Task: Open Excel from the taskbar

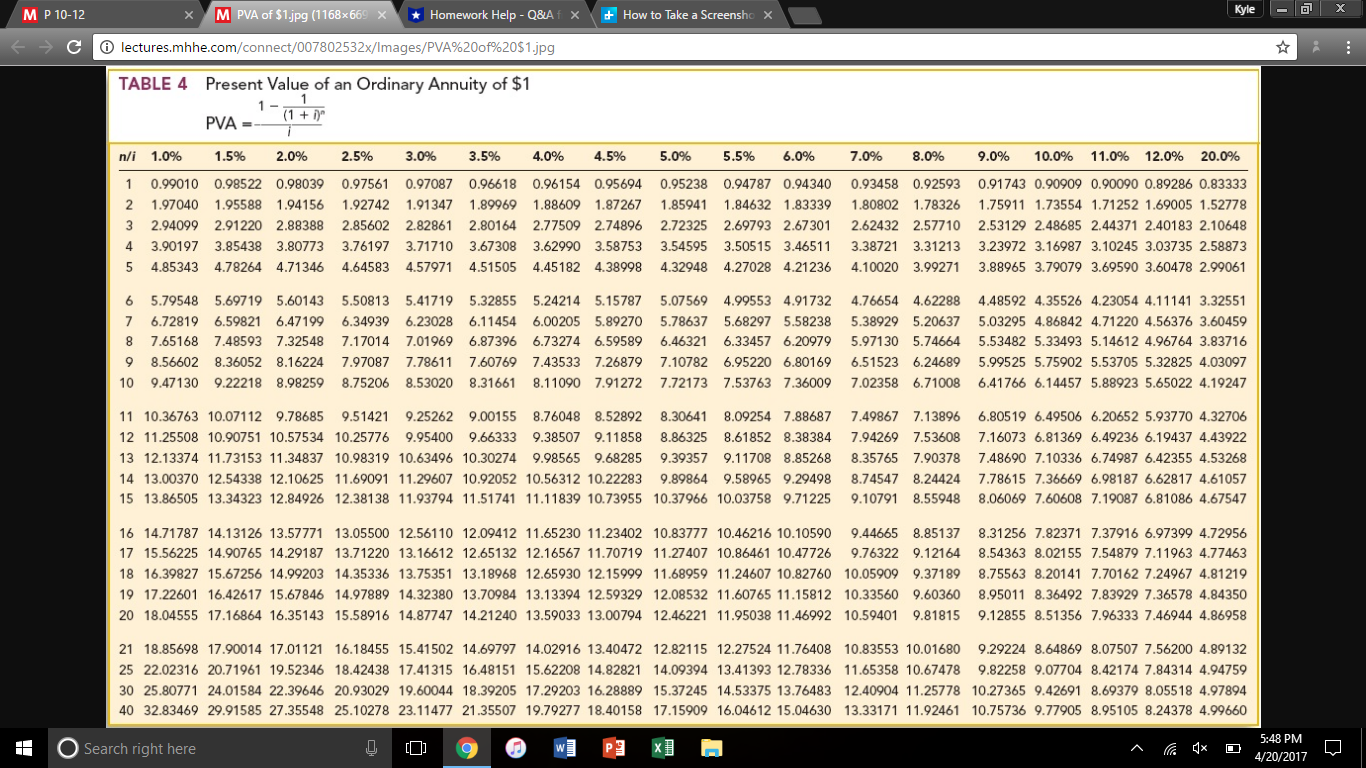Action: (661, 748)
